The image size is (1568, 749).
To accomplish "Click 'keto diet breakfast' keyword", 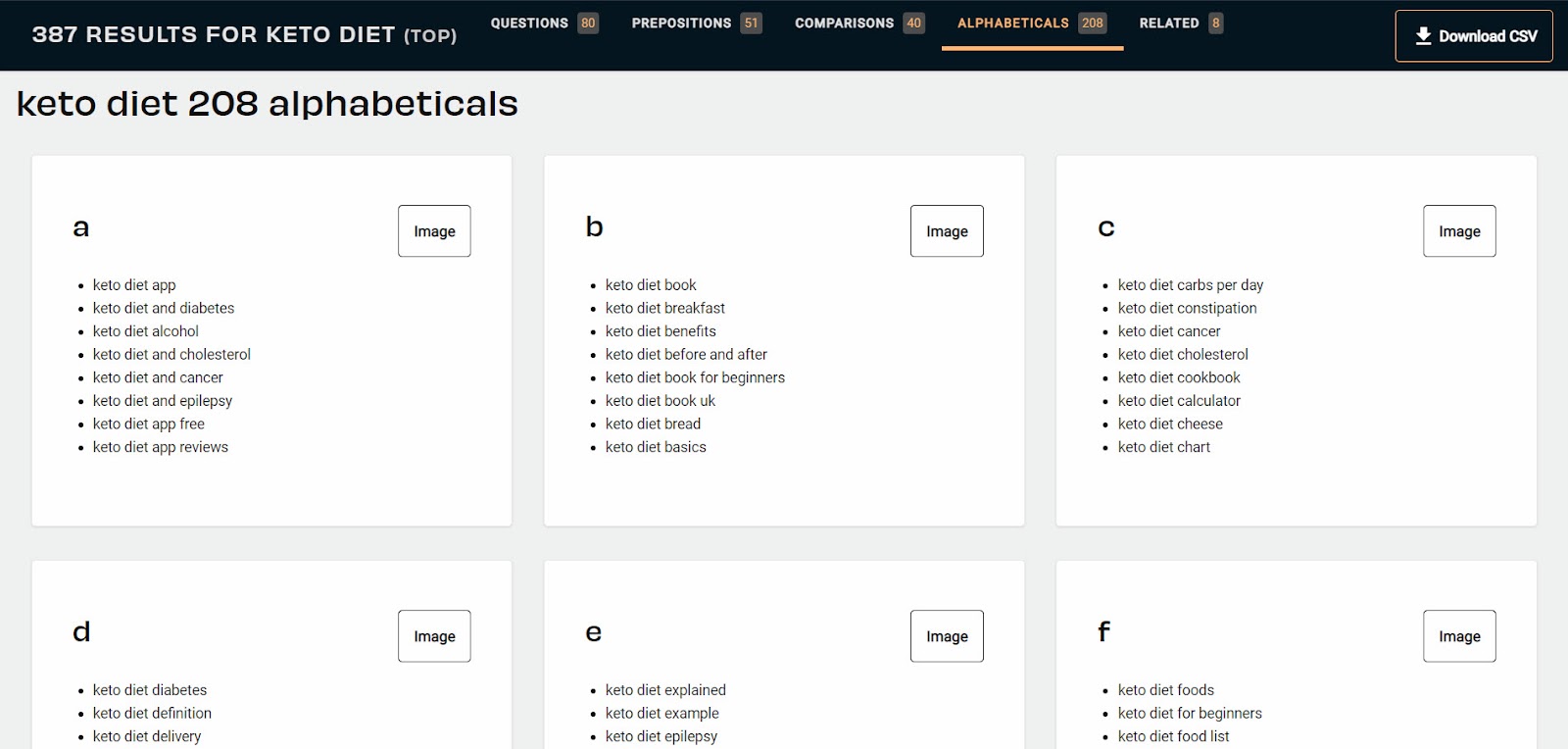I will pos(665,308).
